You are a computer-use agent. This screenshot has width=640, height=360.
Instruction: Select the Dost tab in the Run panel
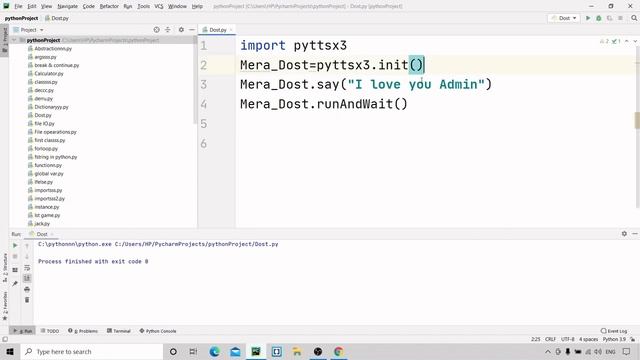pos(42,234)
